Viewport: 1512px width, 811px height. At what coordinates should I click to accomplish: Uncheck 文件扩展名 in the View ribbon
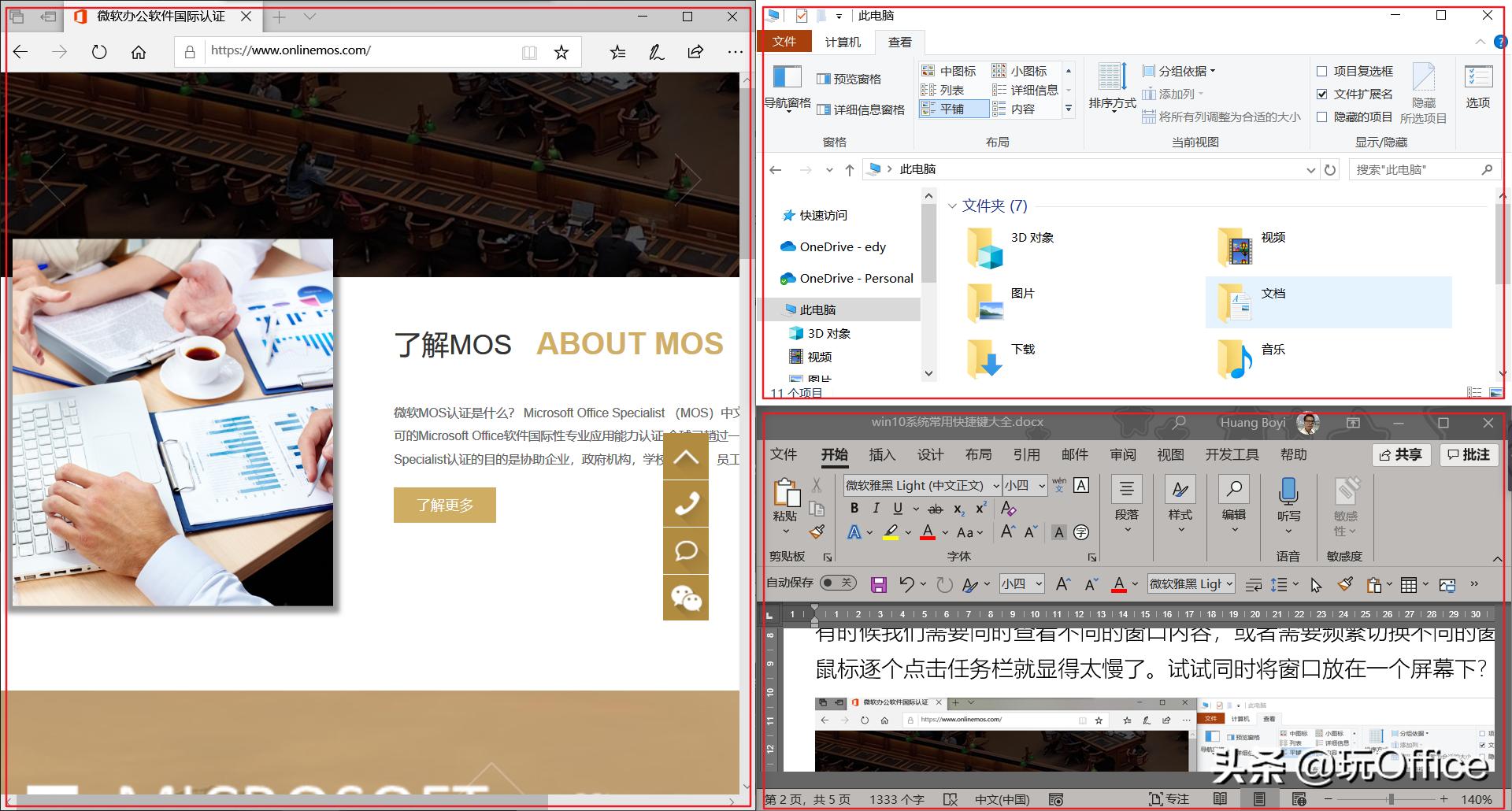click(1321, 94)
